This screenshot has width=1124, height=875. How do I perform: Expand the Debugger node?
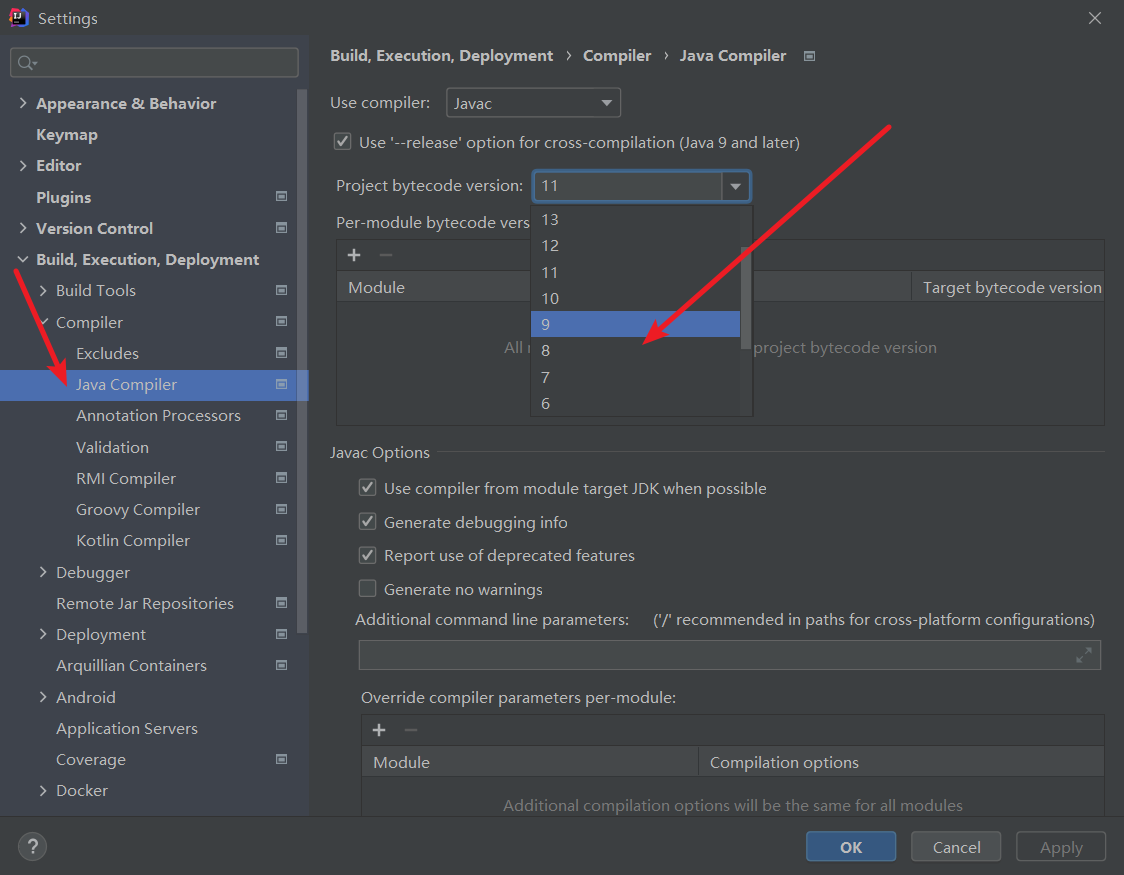pyautogui.click(x=43, y=572)
